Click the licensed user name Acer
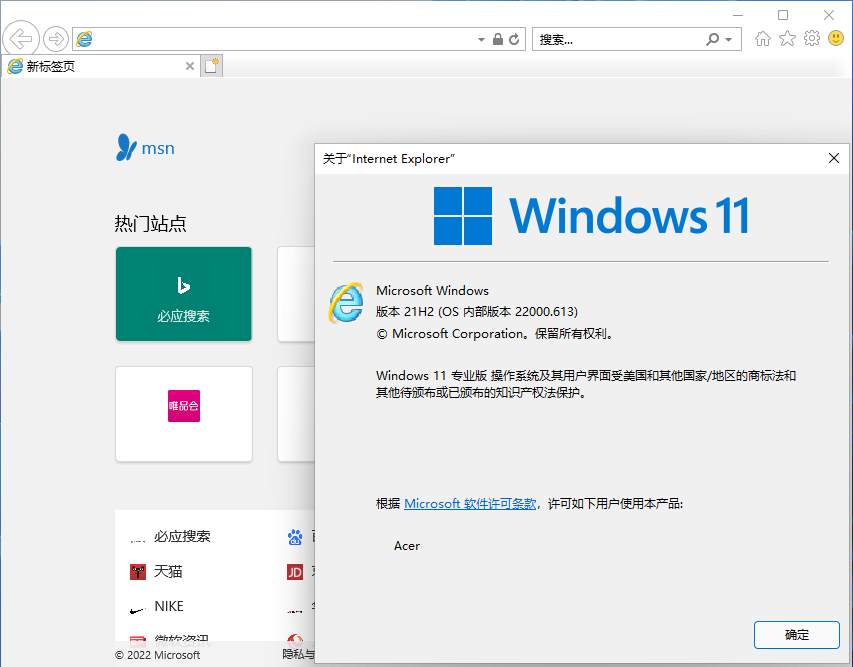This screenshot has width=853, height=667. pyautogui.click(x=407, y=546)
